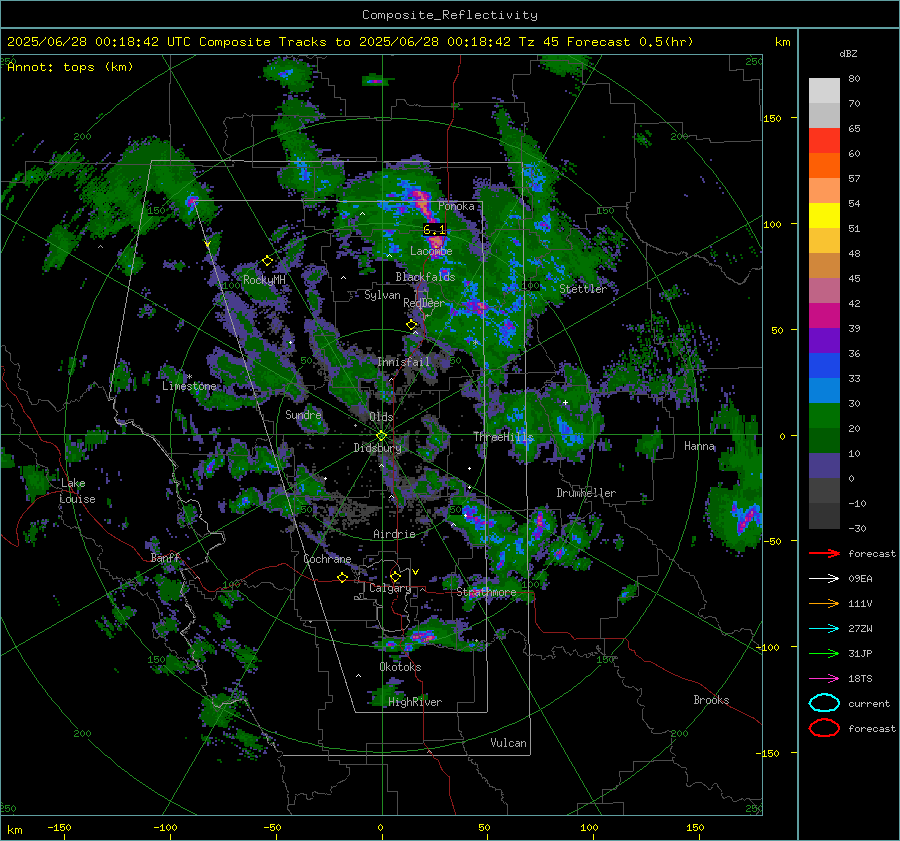Pick the green 31JP arrow in the legend

pos(824,653)
